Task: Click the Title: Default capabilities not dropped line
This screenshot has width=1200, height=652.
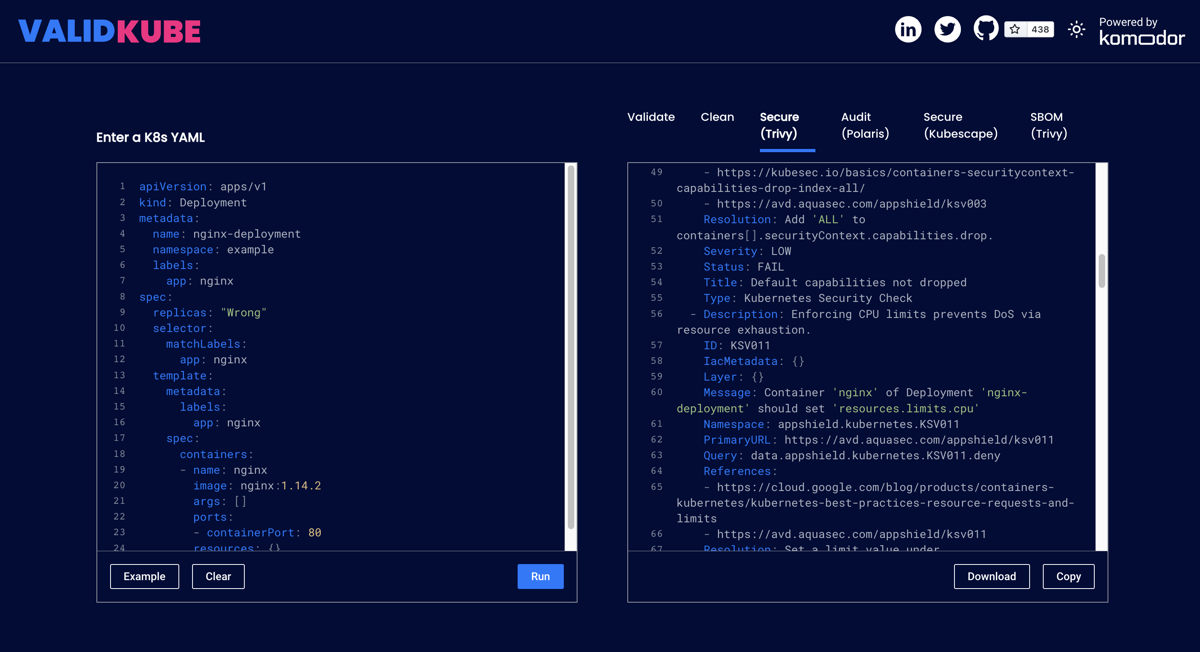Action: (835, 282)
